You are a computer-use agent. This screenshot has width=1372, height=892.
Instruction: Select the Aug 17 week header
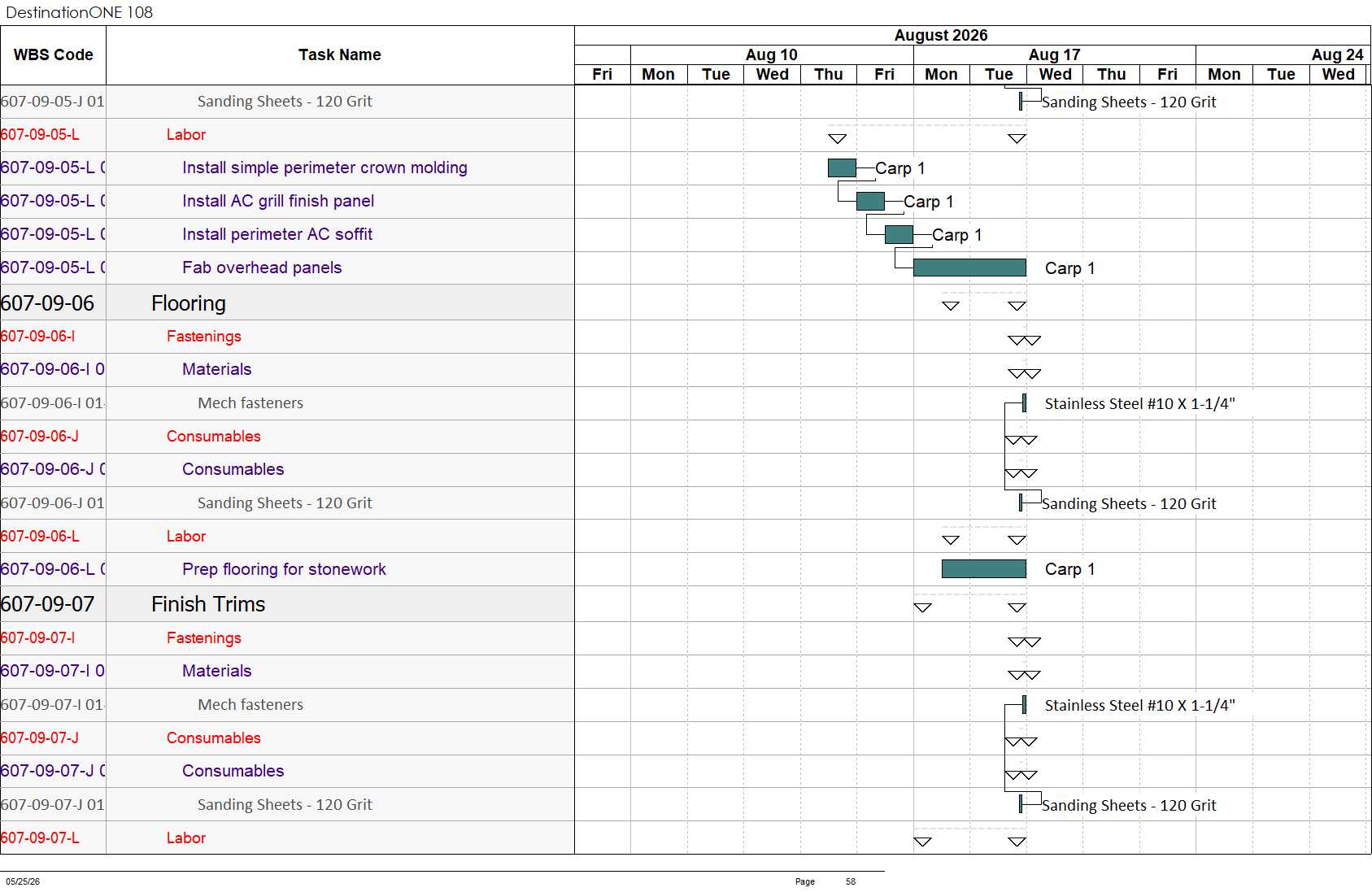coord(1054,54)
